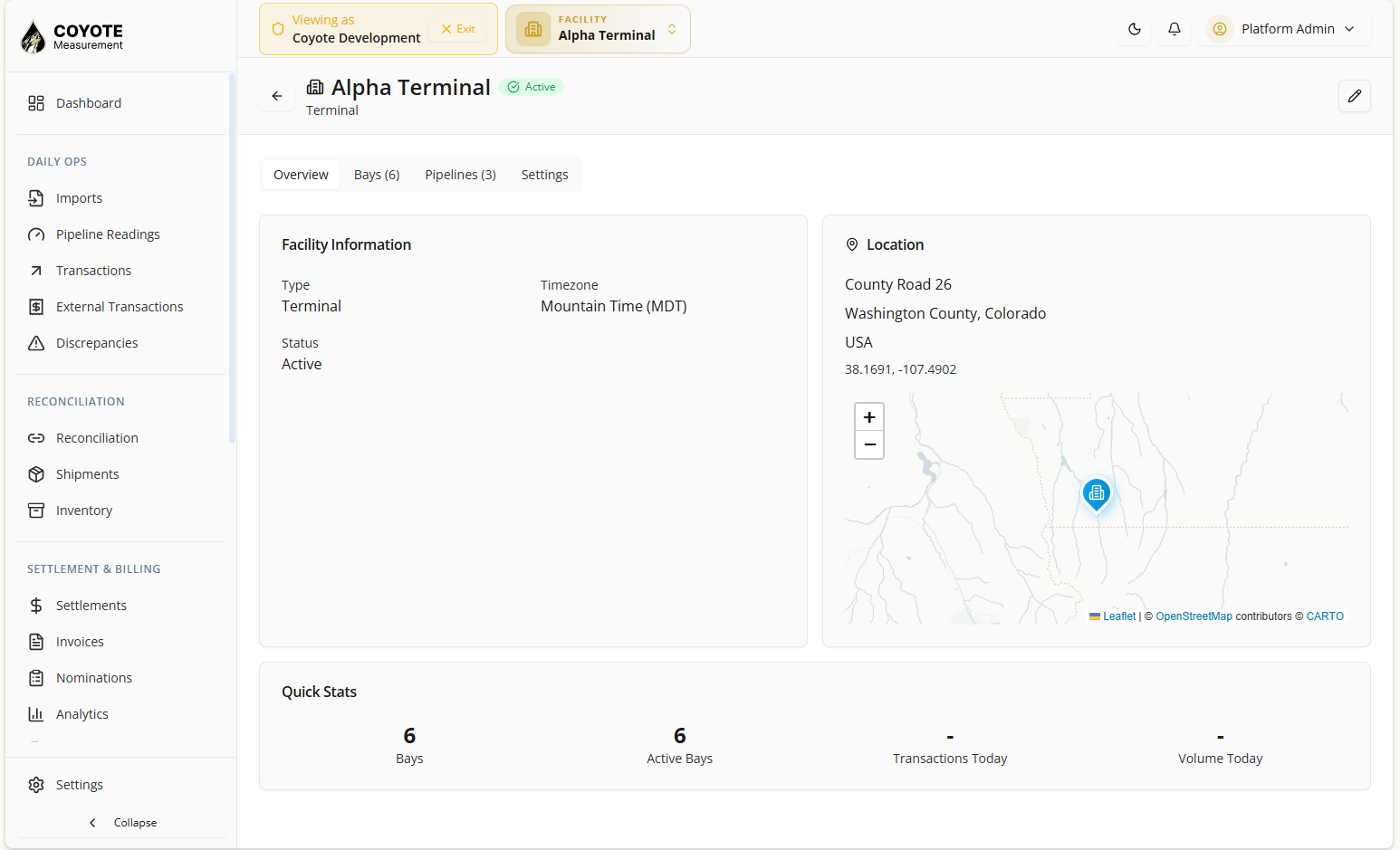
Task: Click the Volume Today stat
Action: pos(1220,746)
